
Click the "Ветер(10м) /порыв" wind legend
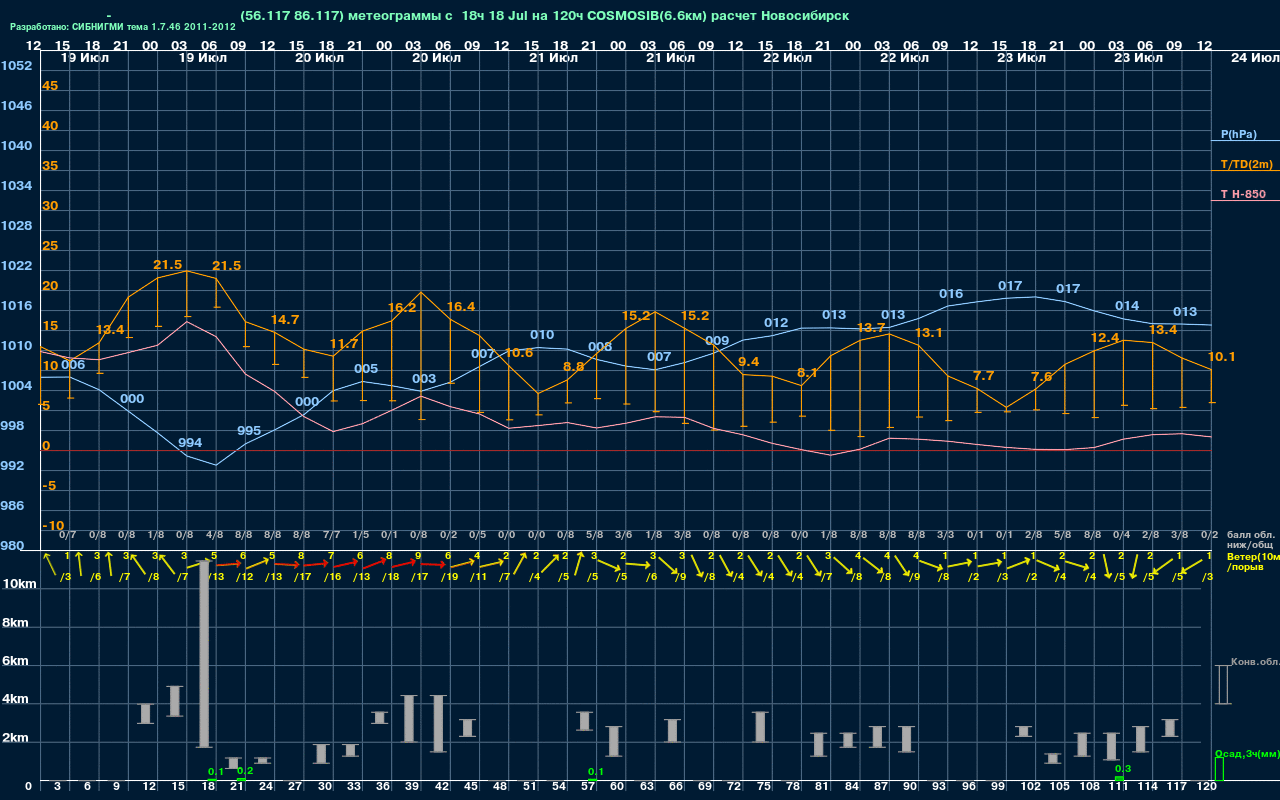pyautogui.click(x=1253, y=561)
